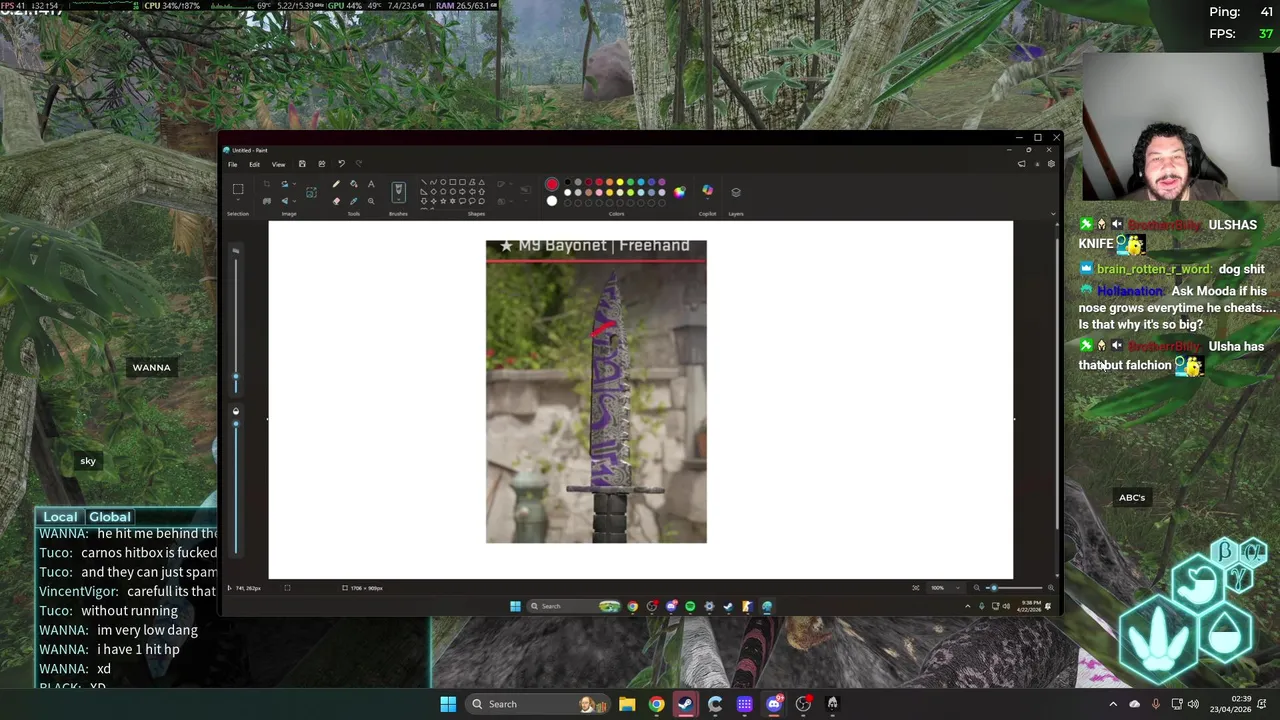This screenshot has width=1280, height=720.
Task: Select the line shape in Shapes gallery
Action: tap(424, 183)
